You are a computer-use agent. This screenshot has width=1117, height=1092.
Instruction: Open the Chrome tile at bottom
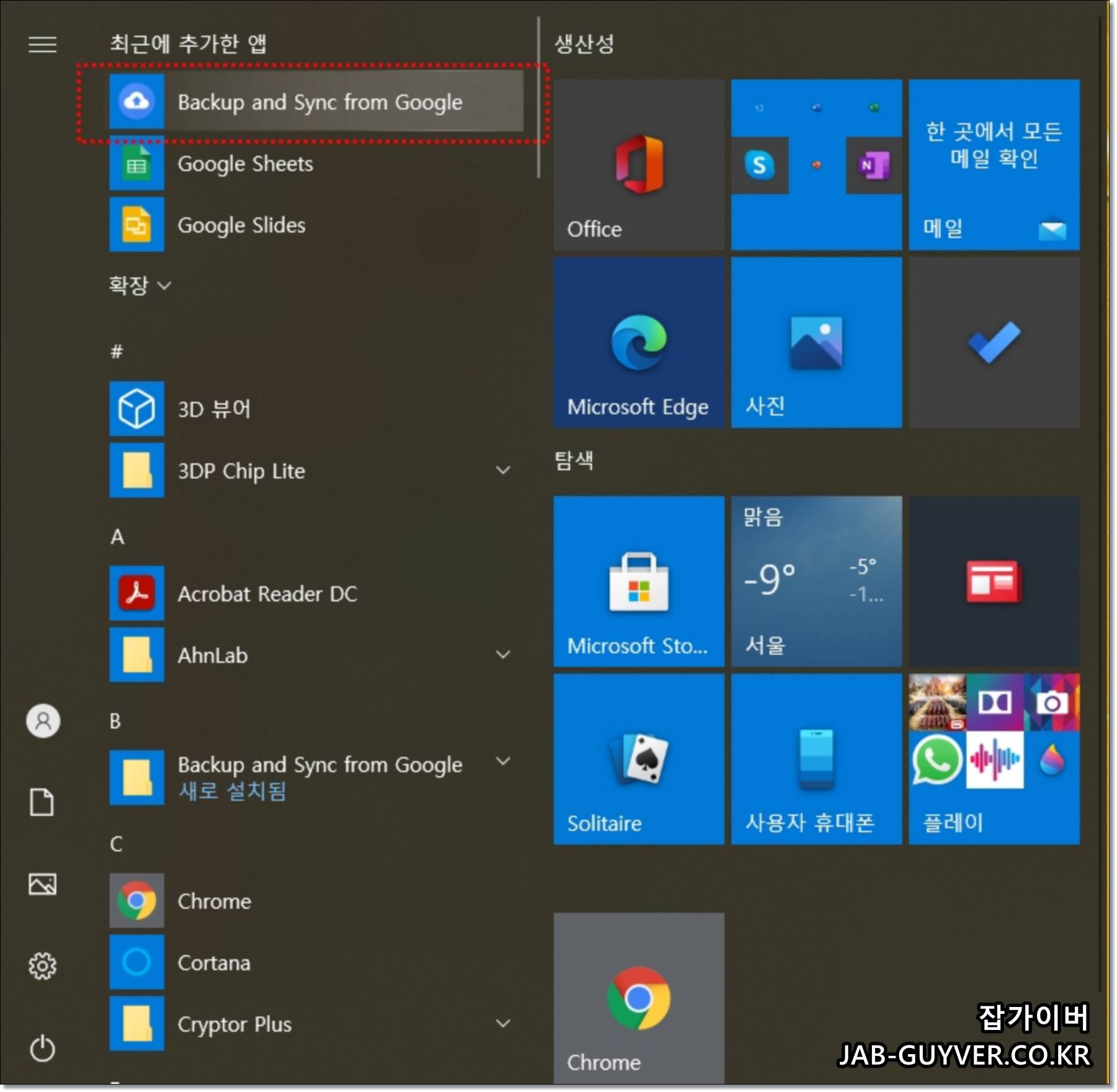point(639,998)
